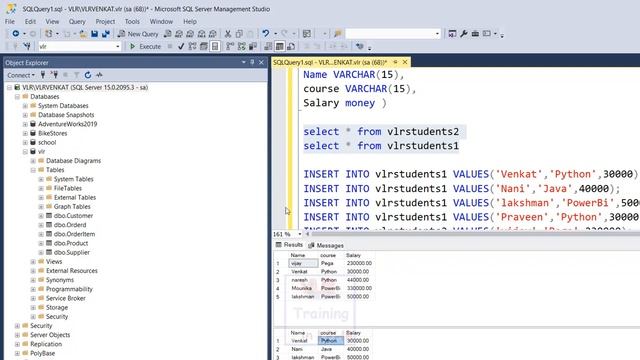The image size is (640, 360).
Task: Click the Object Explorer auto-hide pin icon
Action: [252, 62]
